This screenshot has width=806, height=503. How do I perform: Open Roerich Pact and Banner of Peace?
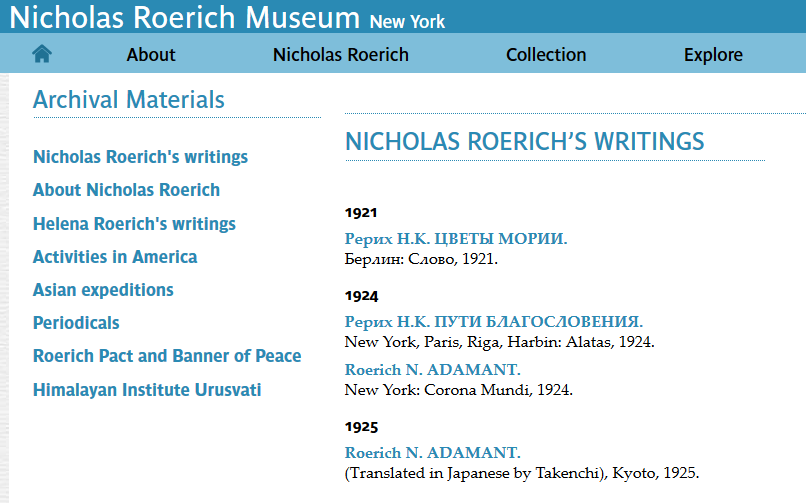tap(167, 356)
